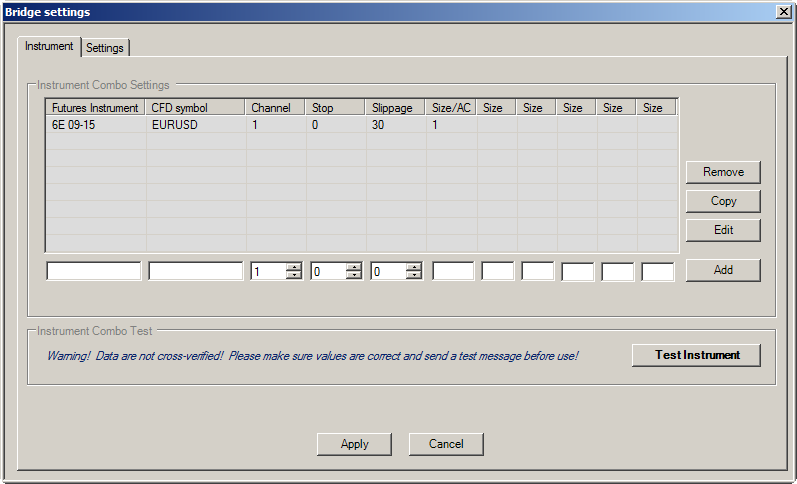Select the Instrument tab
This screenshot has height=484, width=797.
coord(49,46)
